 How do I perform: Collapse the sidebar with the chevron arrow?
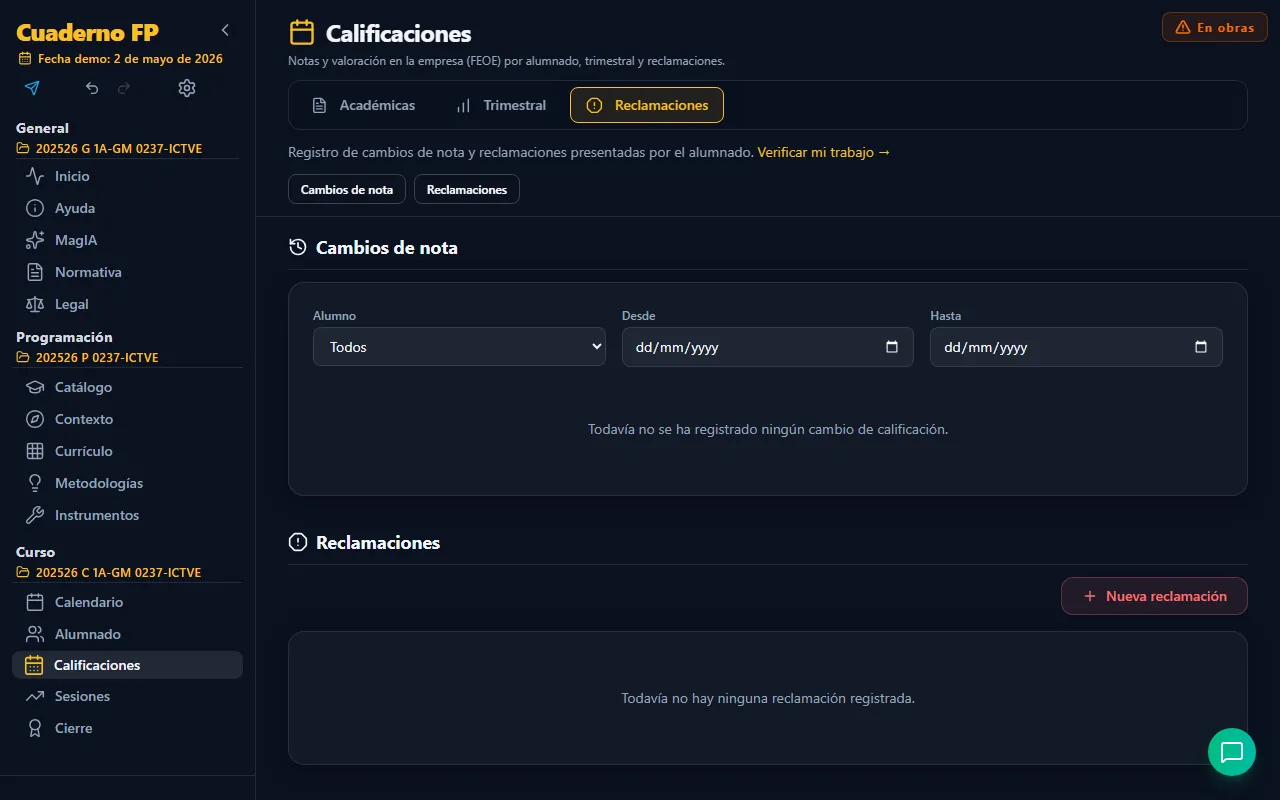coord(225,30)
